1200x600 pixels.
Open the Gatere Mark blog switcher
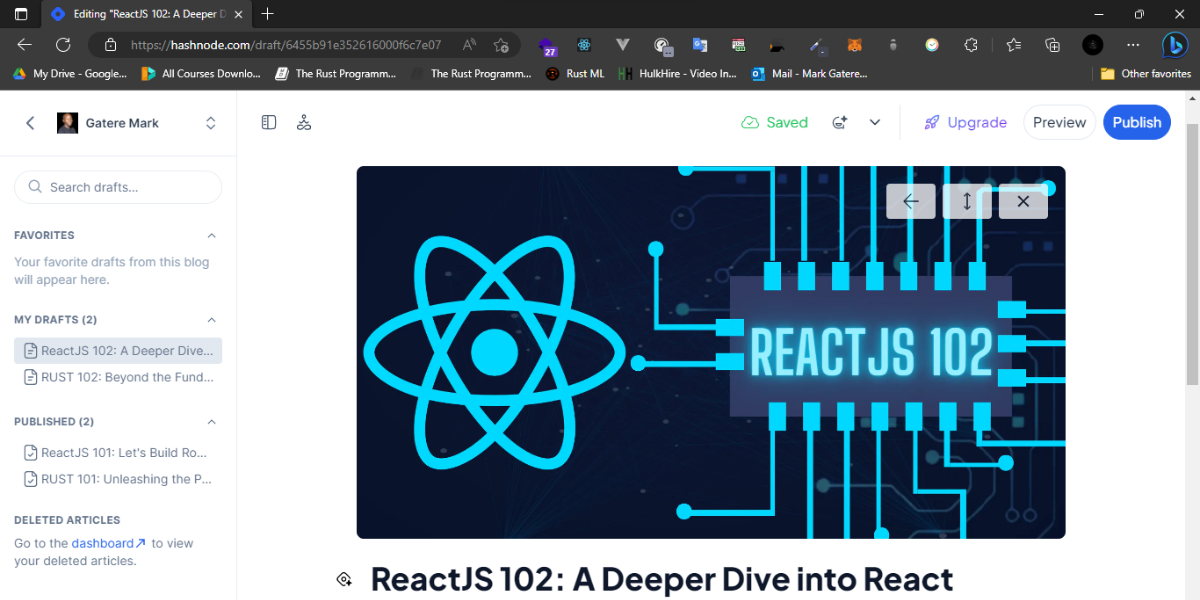tap(137, 123)
